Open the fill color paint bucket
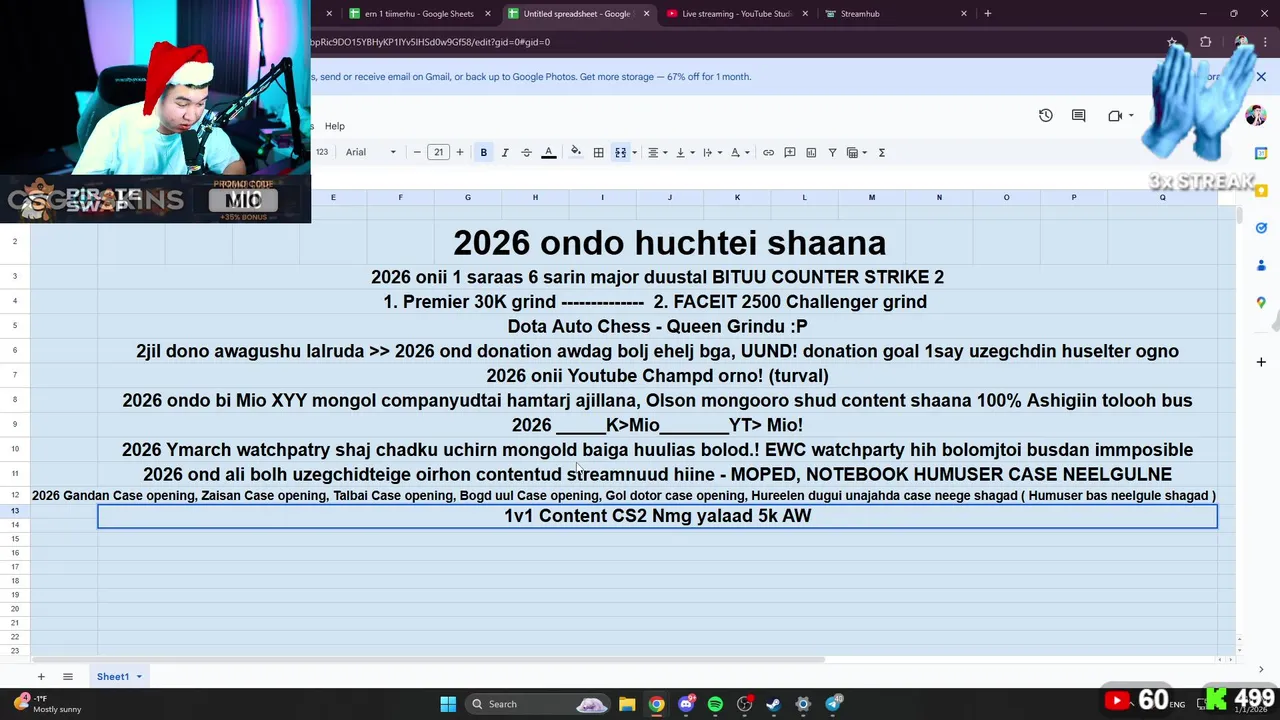The image size is (1280, 720). point(575,152)
